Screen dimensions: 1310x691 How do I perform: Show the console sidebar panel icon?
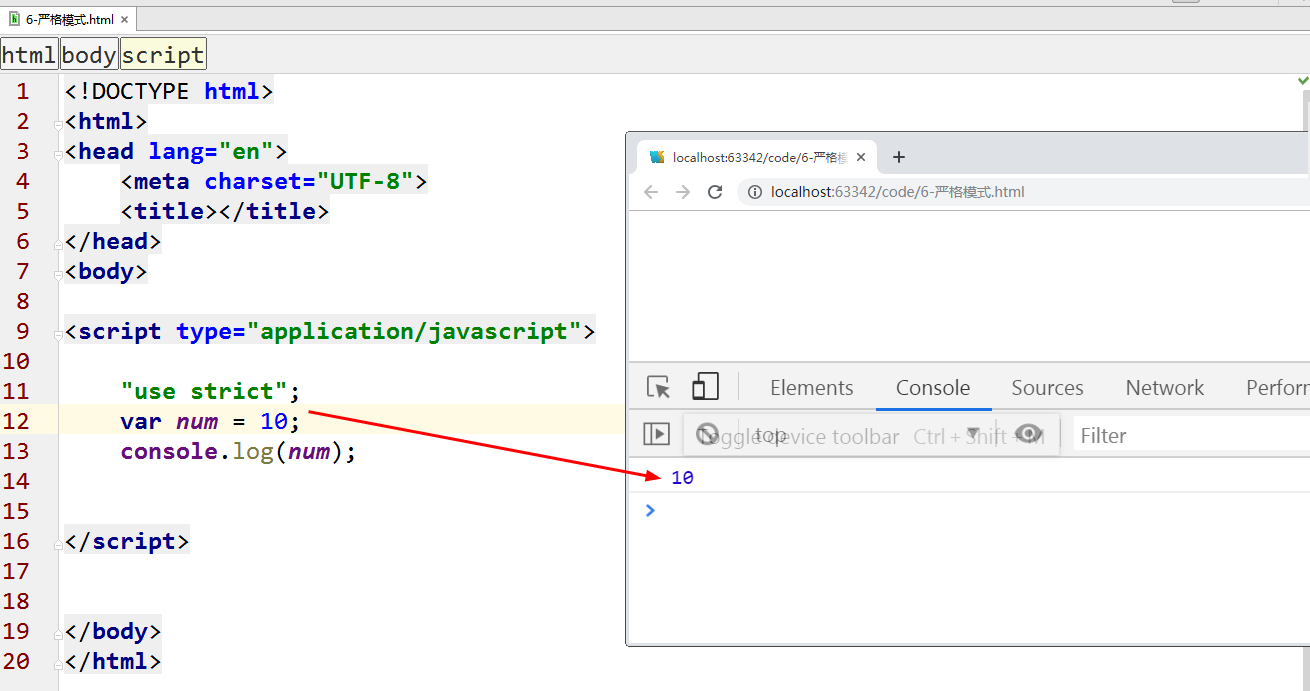[656, 434]
